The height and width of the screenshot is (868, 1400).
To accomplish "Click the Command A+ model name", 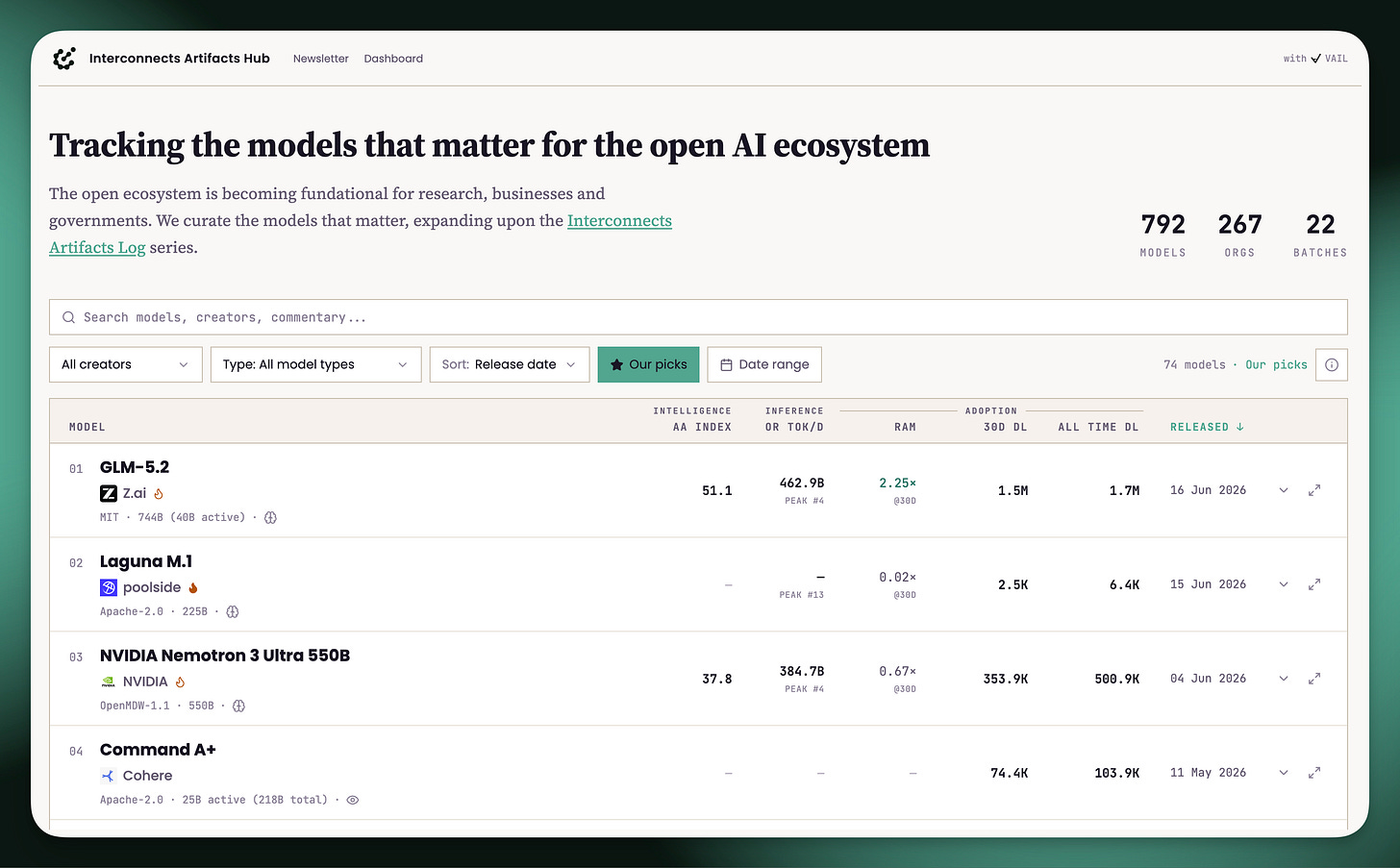I will point(158,750).
